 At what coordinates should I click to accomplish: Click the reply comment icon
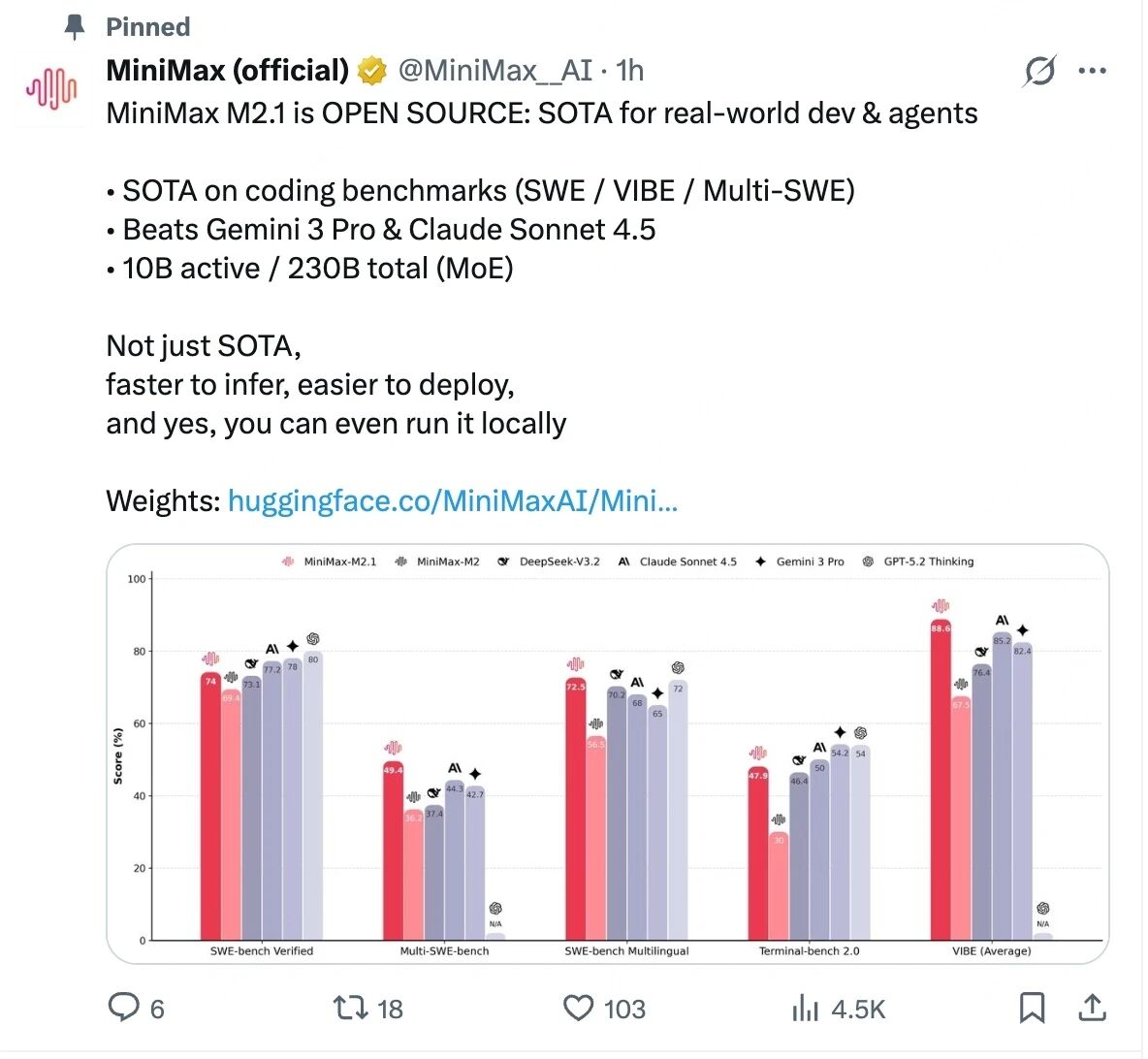[124, 1008]
